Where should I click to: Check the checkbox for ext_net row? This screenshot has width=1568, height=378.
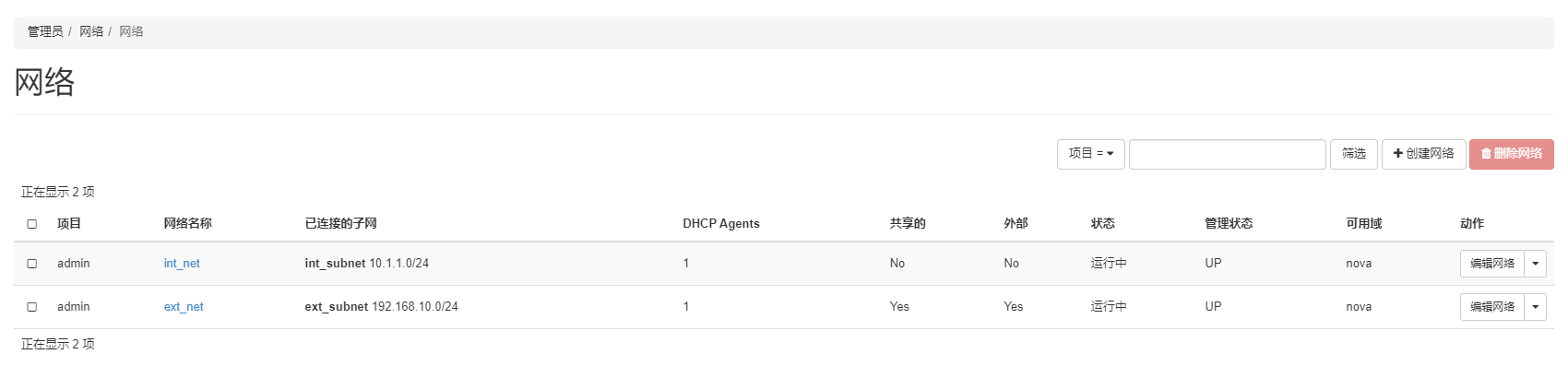32,307
